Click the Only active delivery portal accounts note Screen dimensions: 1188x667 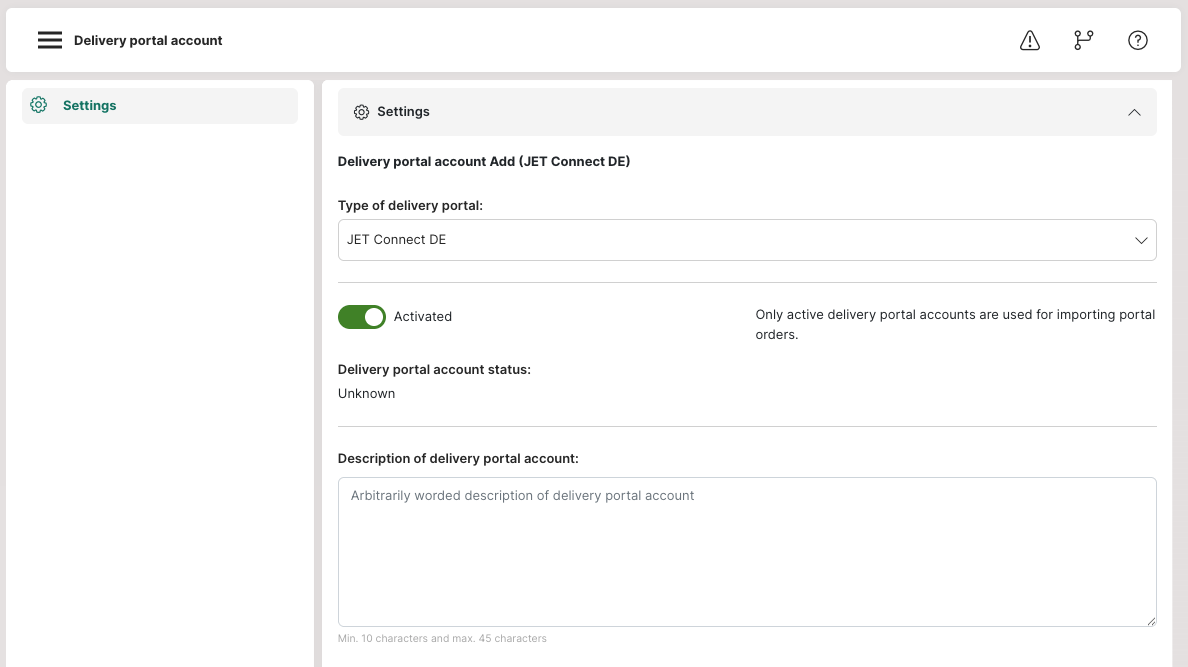tap(955, 324)
